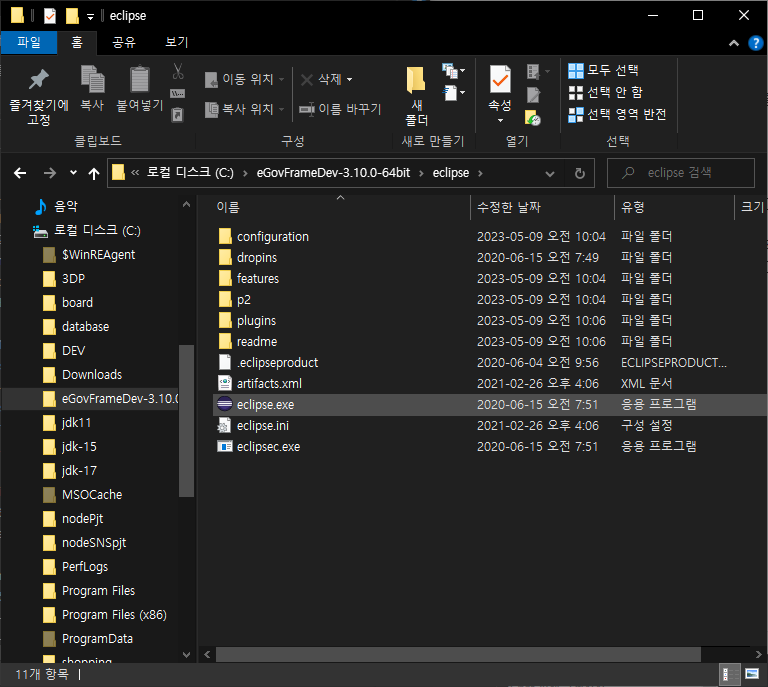Image resolution: width=768 pixels, height=687 pixels.
Task: Open the Properties checkmark icon
Action: [x=500, y=79]
